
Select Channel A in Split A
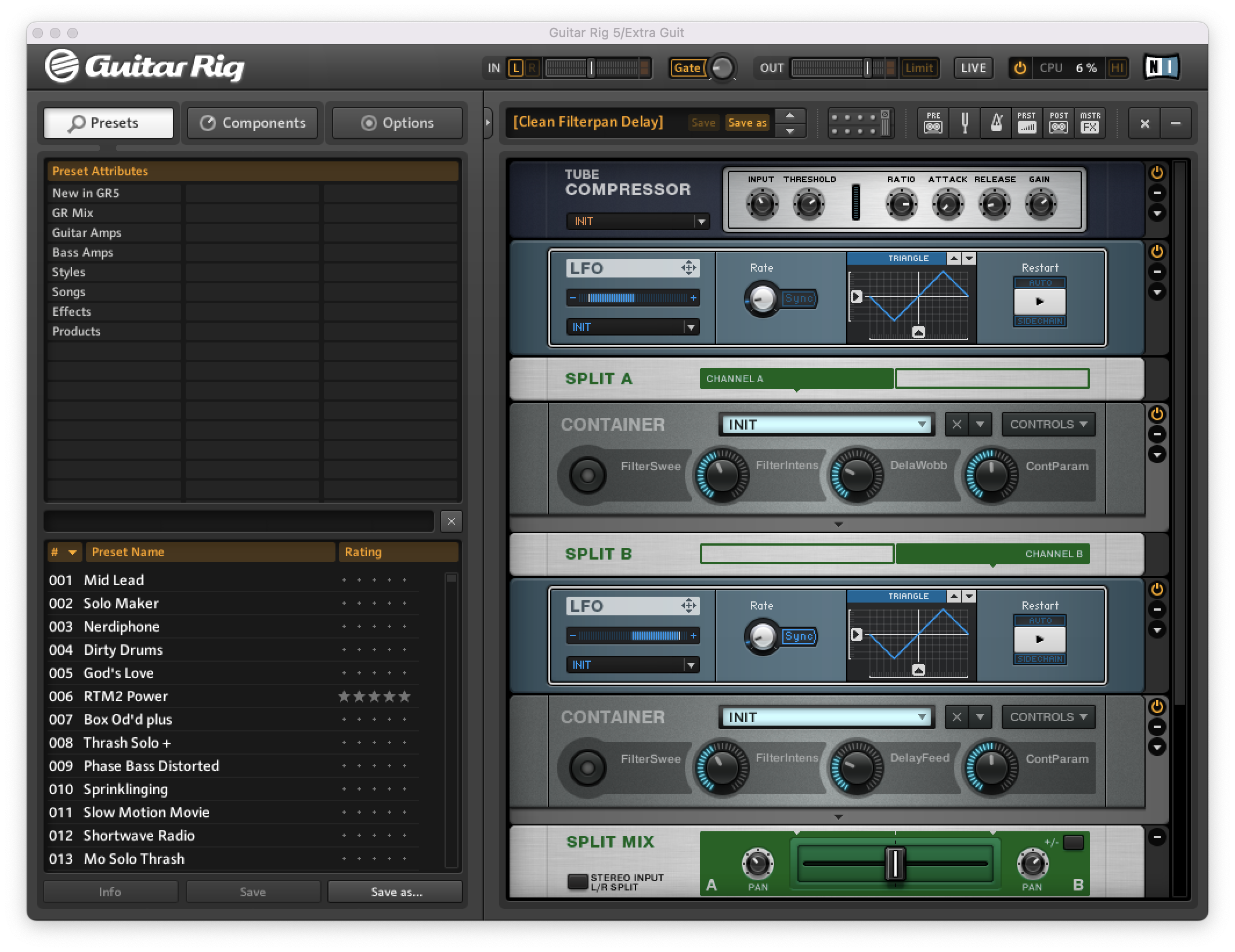[x=796, y=378]
